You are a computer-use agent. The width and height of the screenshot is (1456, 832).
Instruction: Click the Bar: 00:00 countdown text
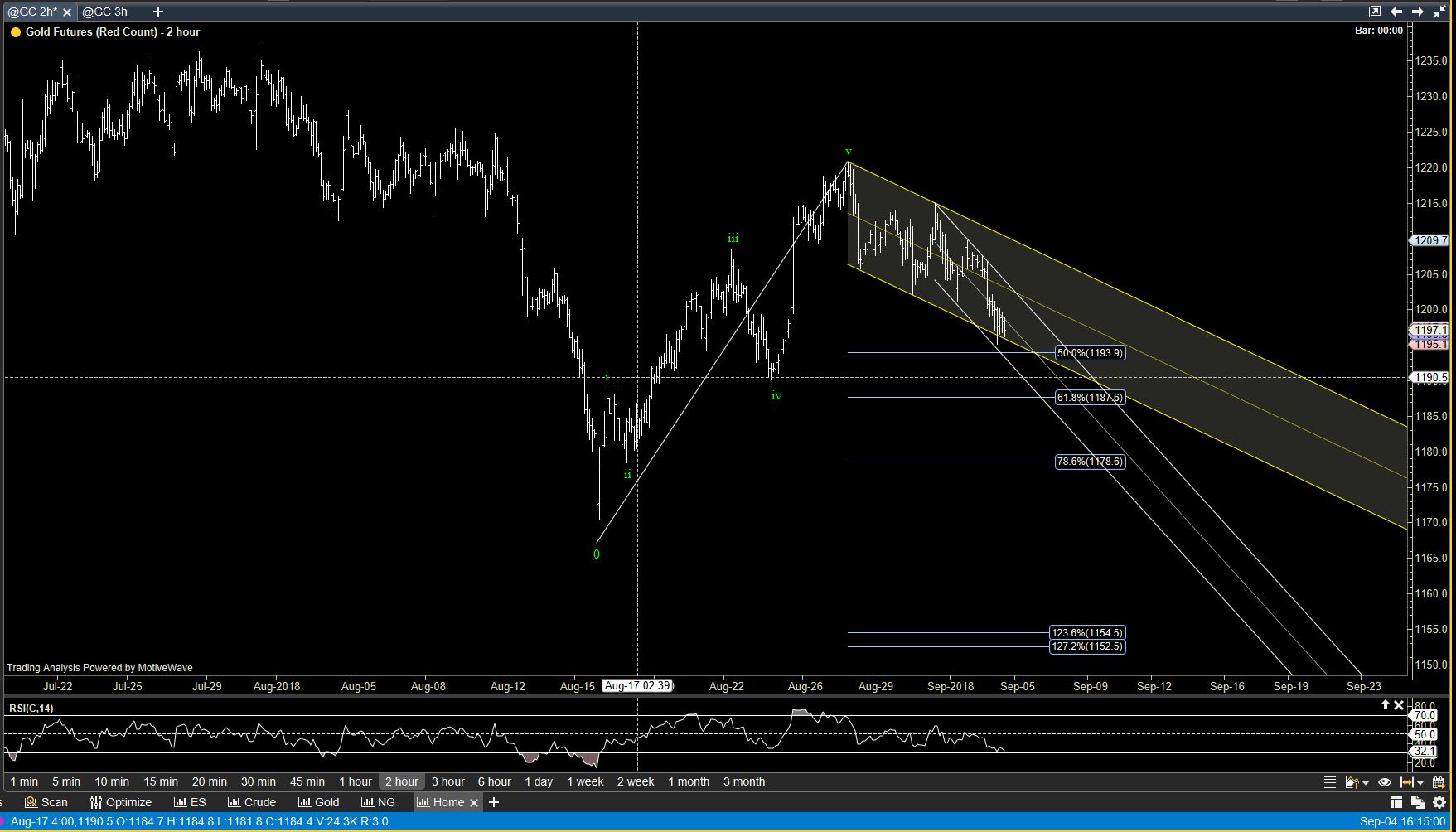(1379, 31)
